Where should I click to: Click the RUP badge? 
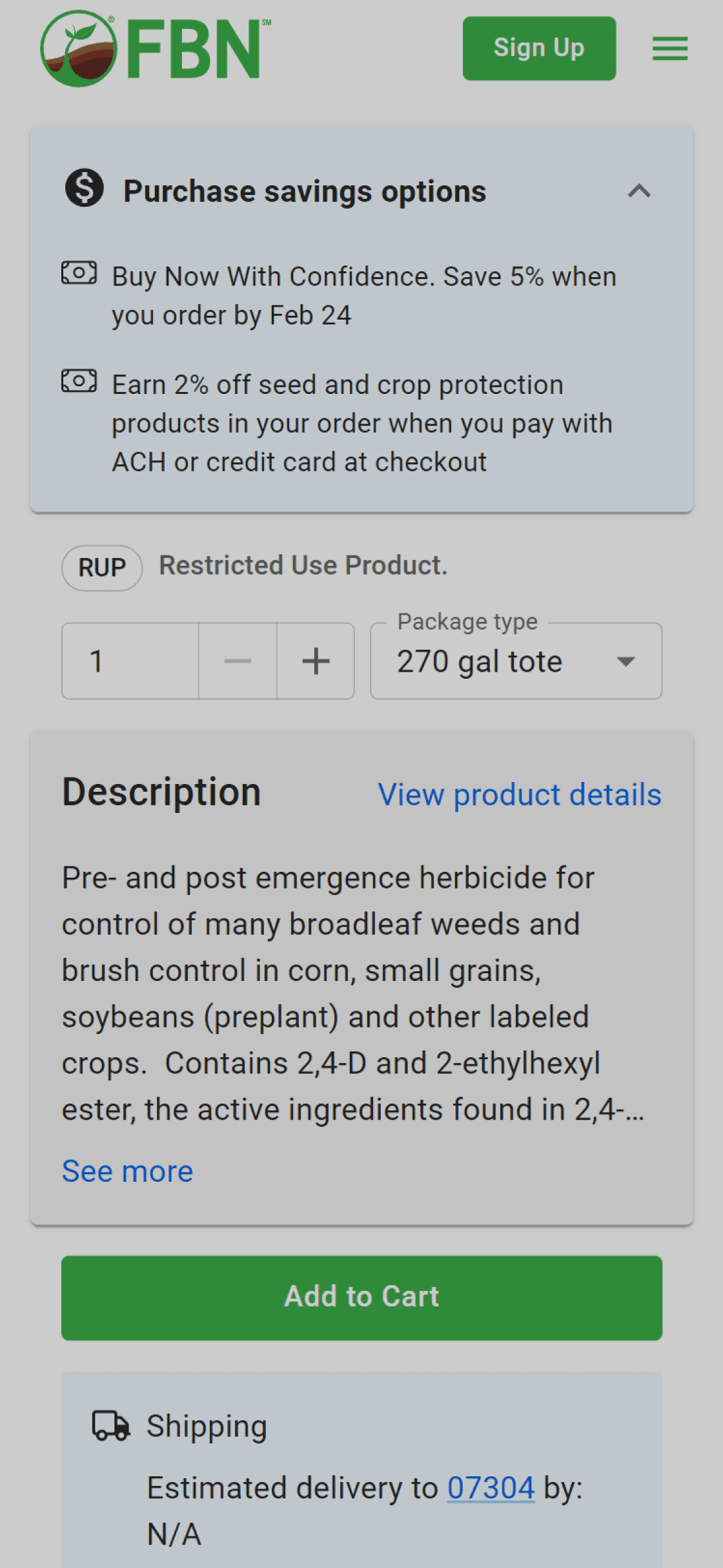(x=102, y=568)
